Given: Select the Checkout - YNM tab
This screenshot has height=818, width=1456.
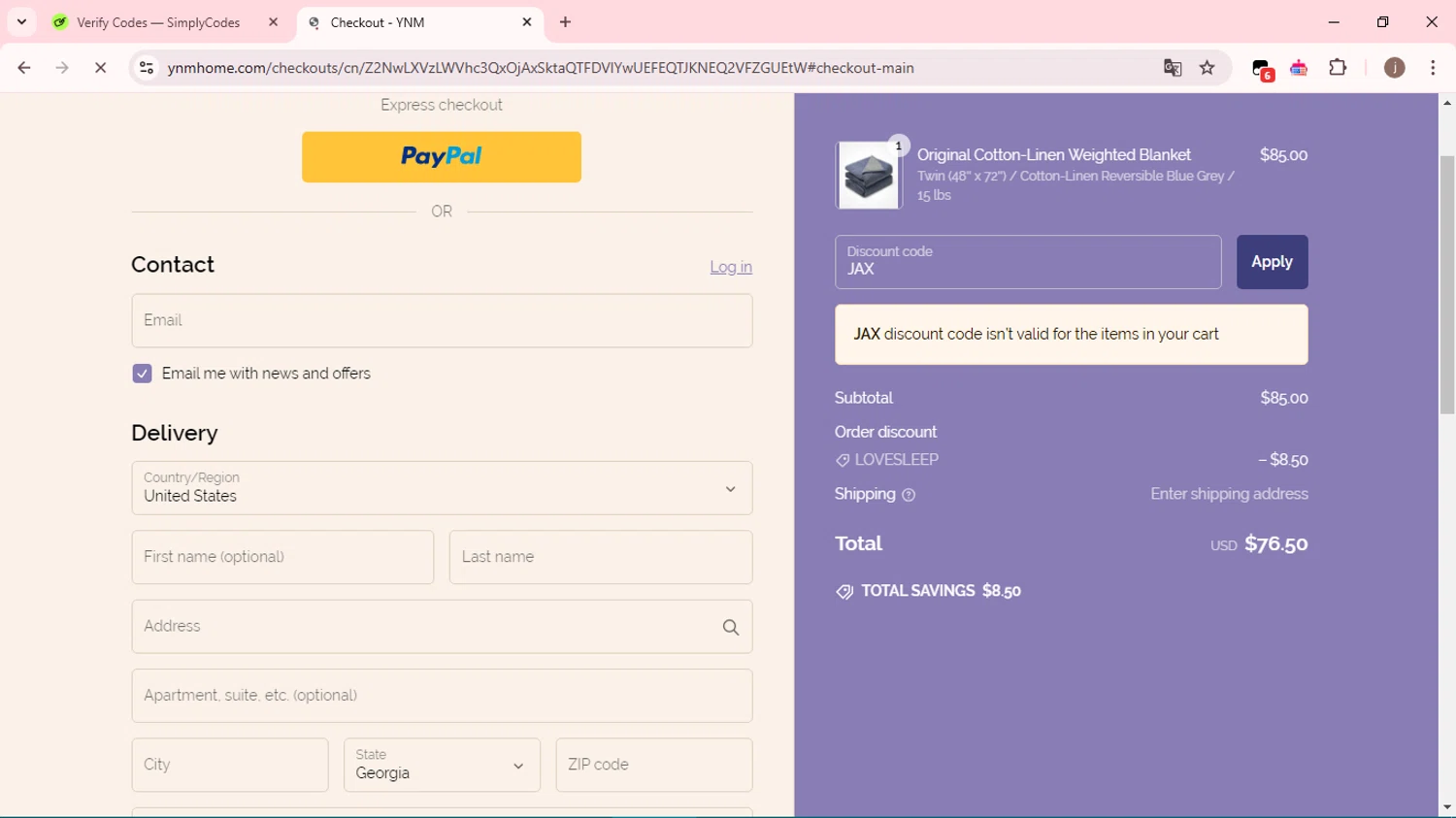Looking at the screenshot, I should pyautogui.click(x=377, y=22).
